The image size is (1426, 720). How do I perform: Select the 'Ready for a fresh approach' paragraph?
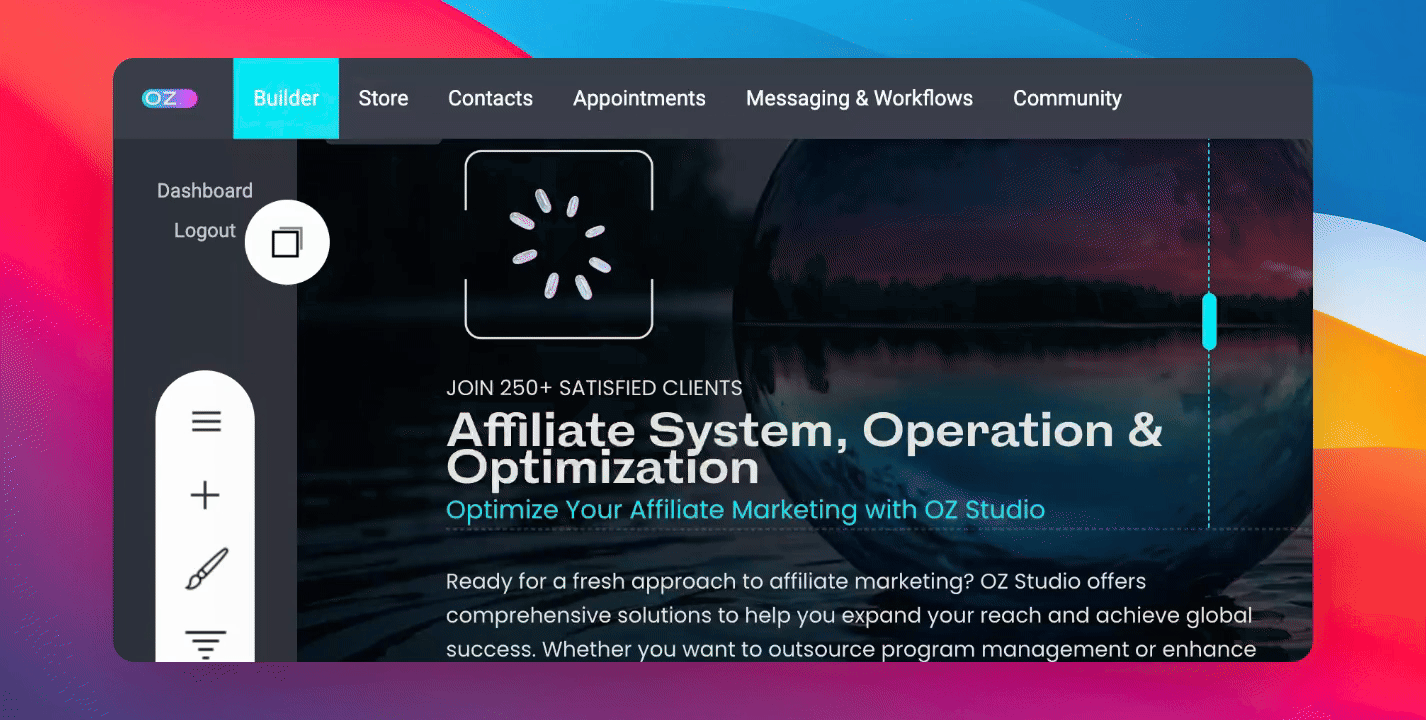click(851, 615)
